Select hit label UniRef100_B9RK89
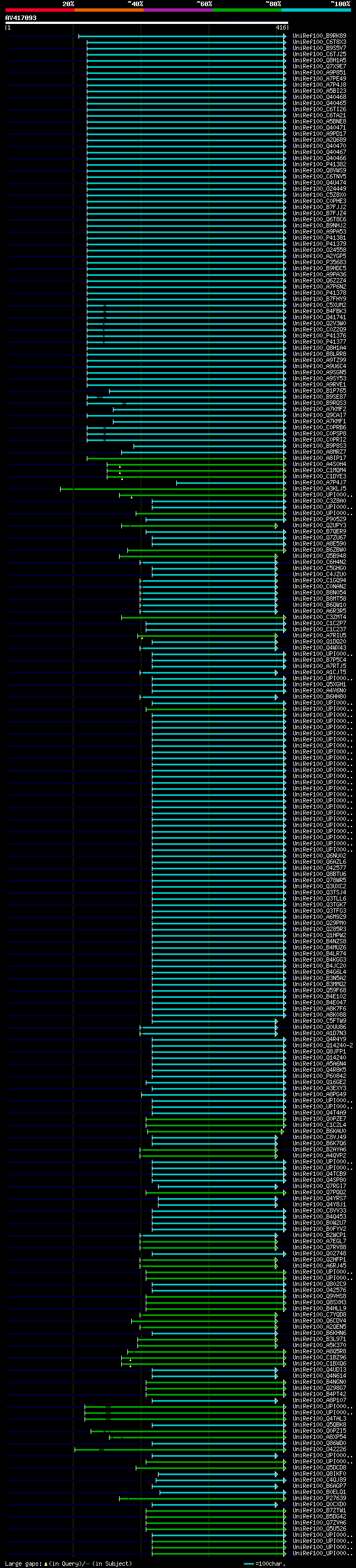Viewport: 356px width, 1568px height. (319, 36)
